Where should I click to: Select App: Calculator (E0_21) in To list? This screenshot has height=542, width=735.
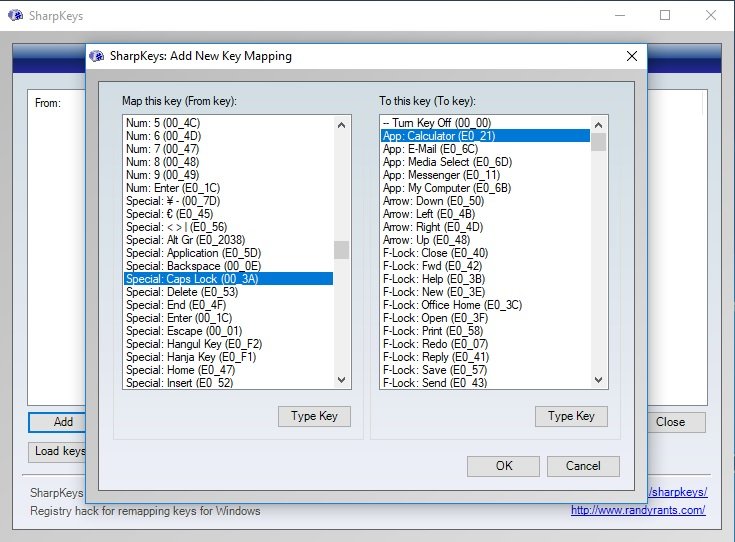(485, 136)
